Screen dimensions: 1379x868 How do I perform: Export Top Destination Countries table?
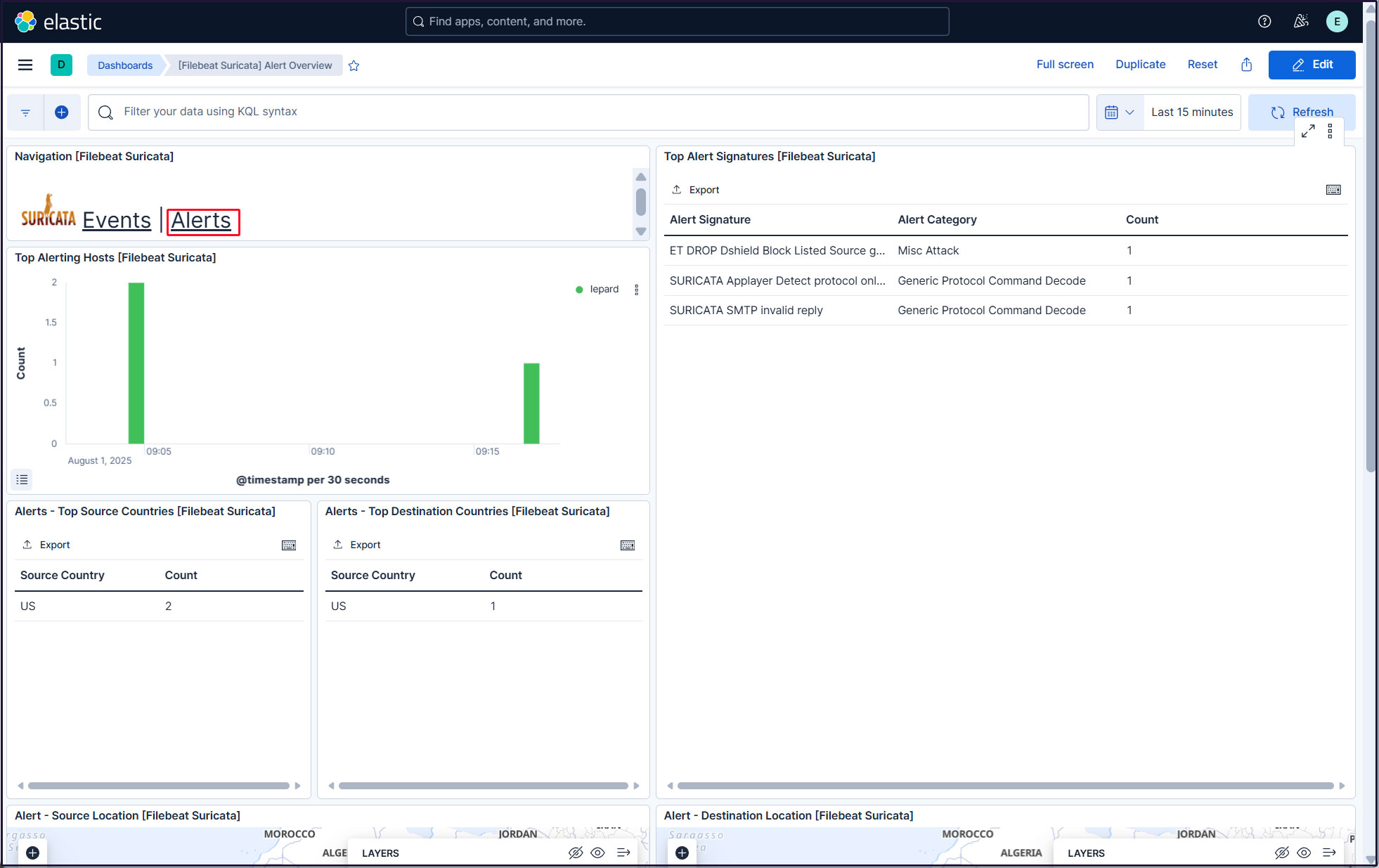tap(357, 545)
